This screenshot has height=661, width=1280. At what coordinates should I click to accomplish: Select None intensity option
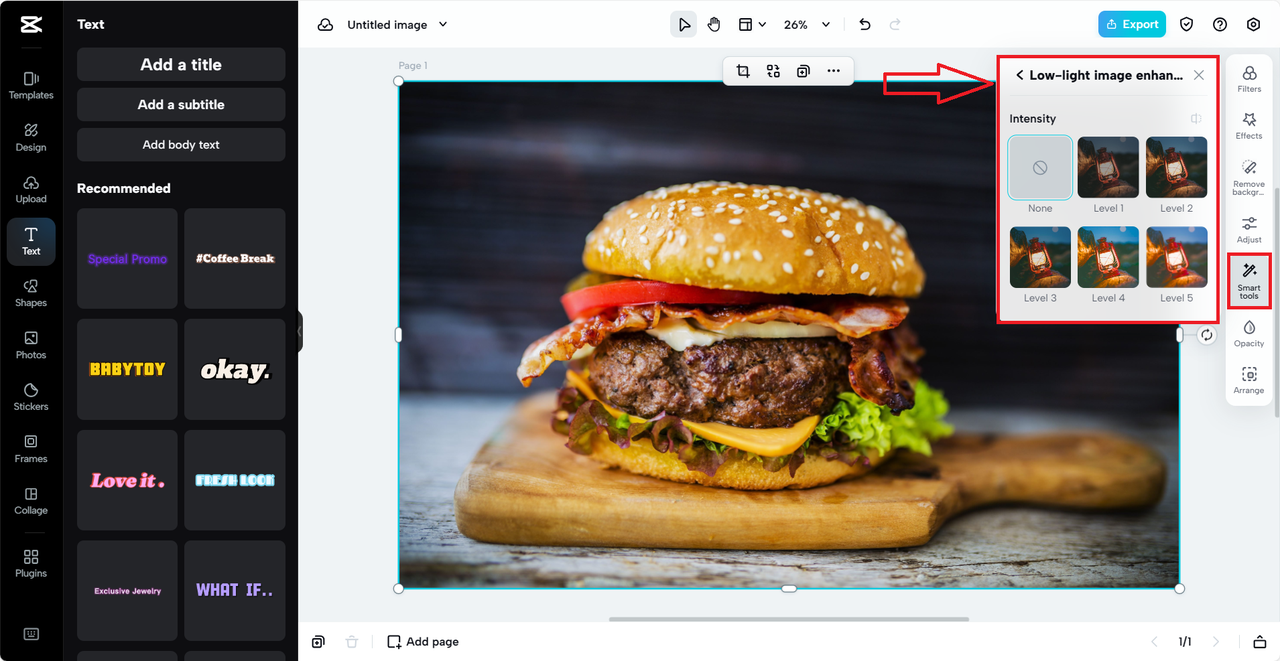click(x=1040, y=168)
